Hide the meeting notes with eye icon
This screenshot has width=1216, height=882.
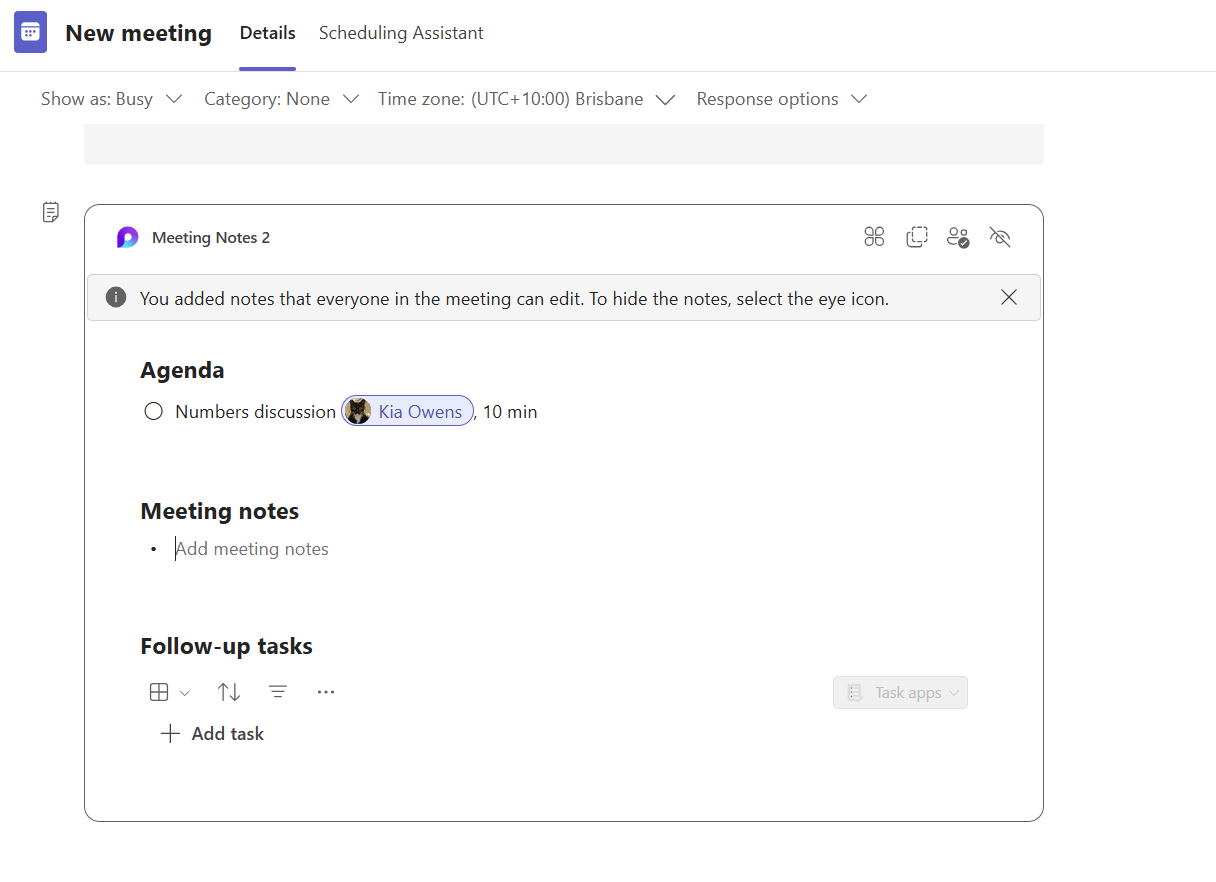pyautogui.click(x=999, y=237)
